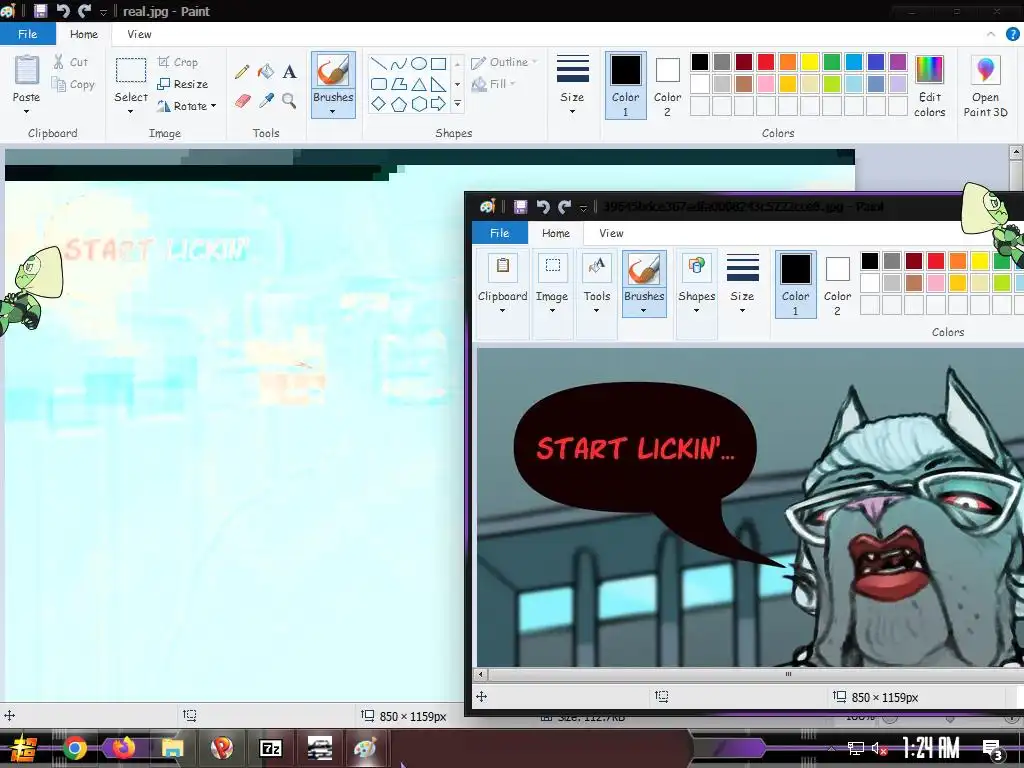The width and height of the screenshot is (1024, 768).
Task: Click Redo in front Paint window
Action: point(564,207)
